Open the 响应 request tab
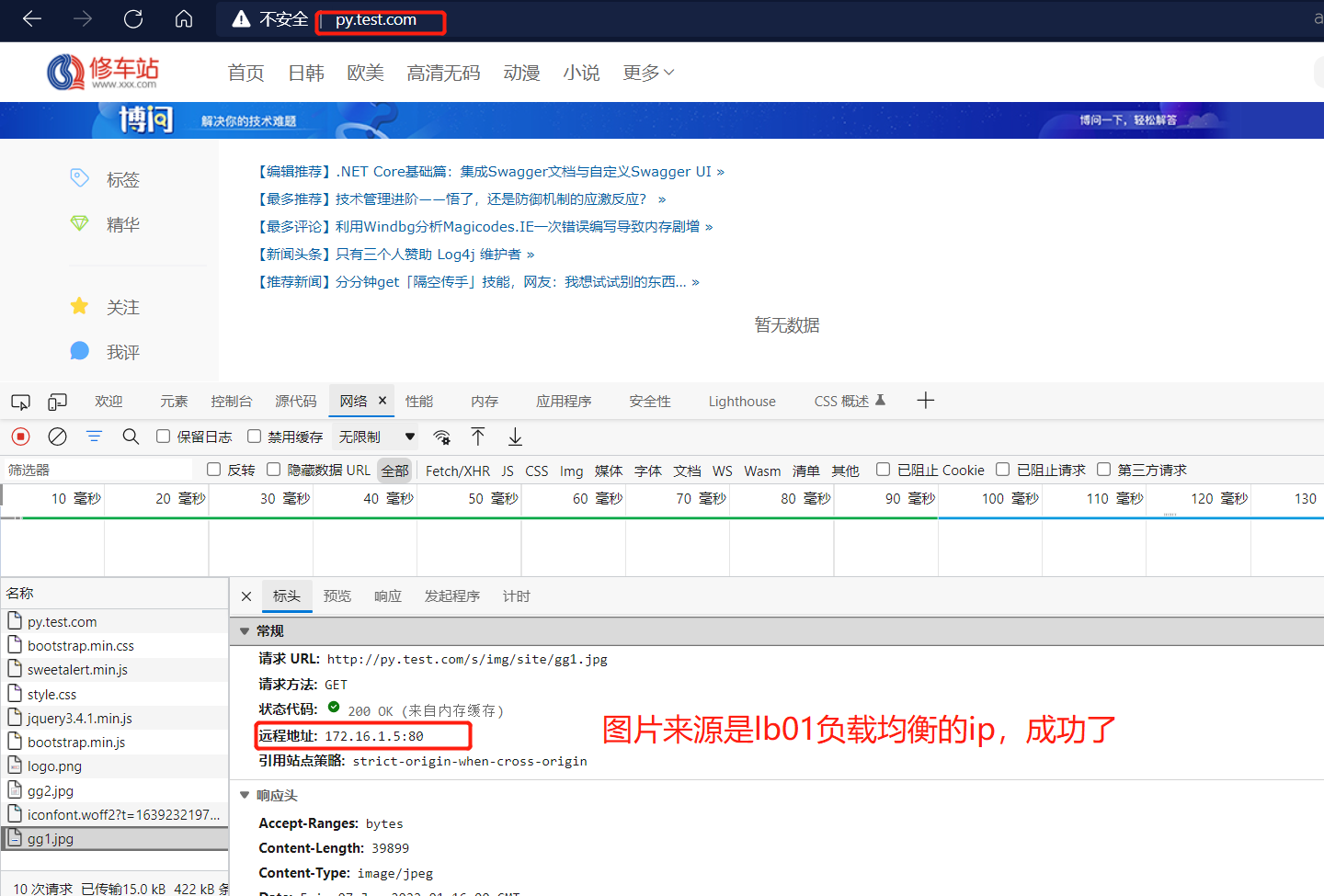1324x896 pixels. [388, 596]
